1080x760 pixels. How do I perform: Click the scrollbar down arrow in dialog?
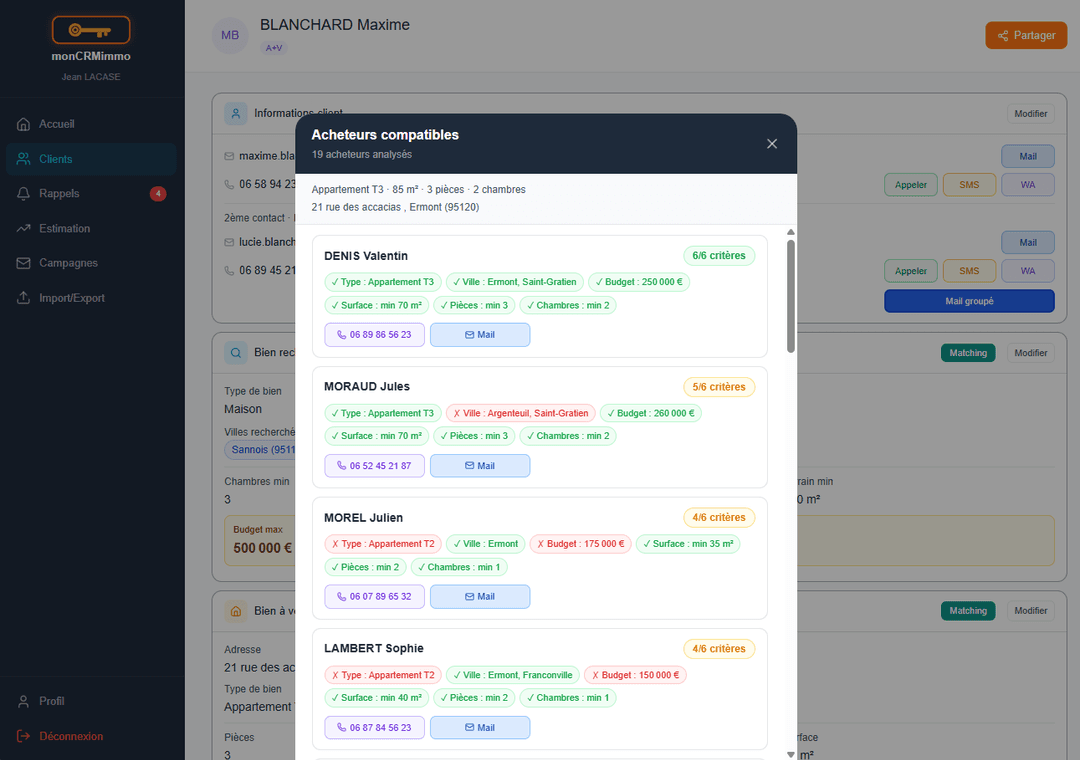click(x=791, y=754)
